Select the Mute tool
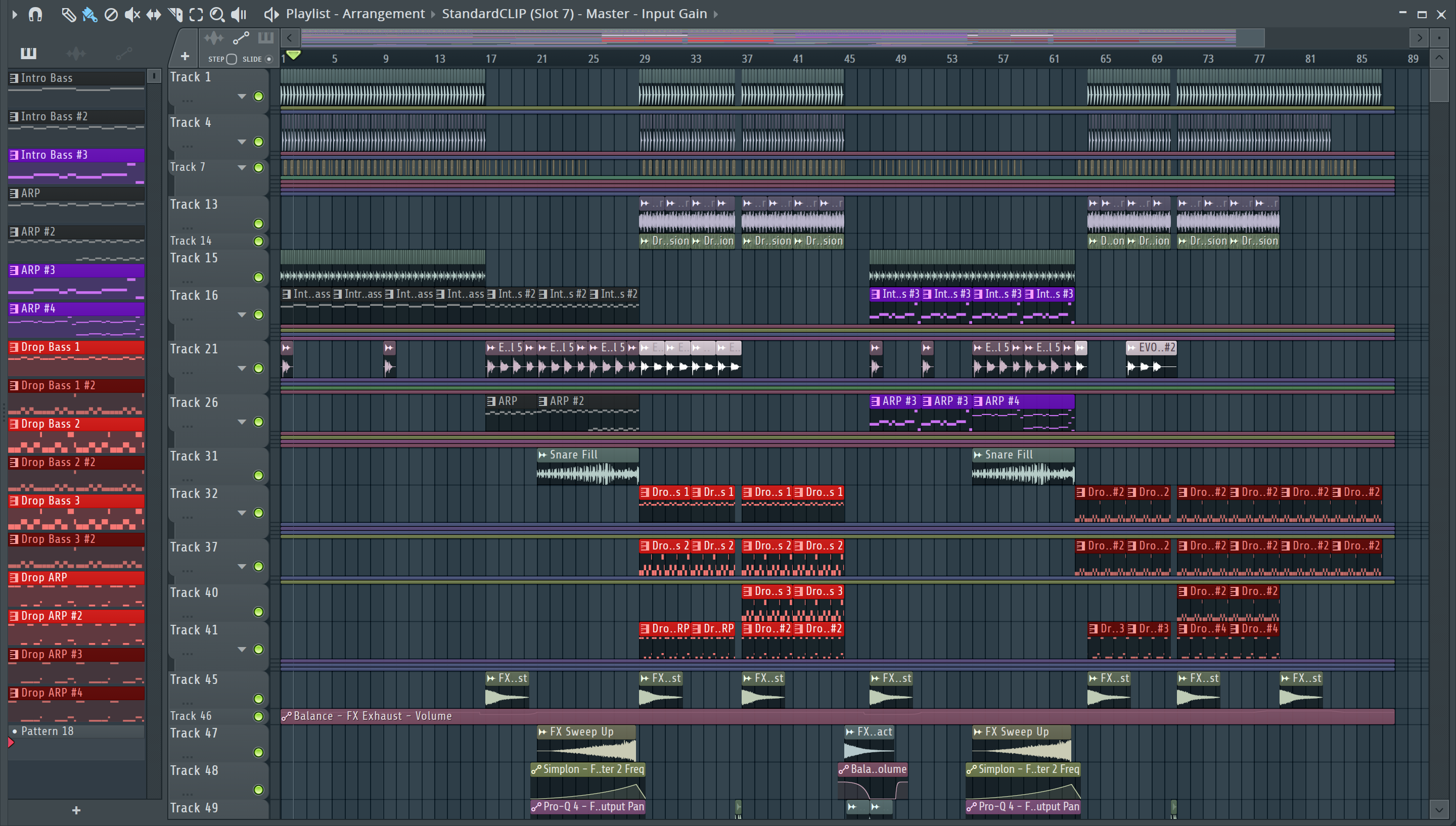The width and height of the screenshot is (1456, 826). pos(132,14)
